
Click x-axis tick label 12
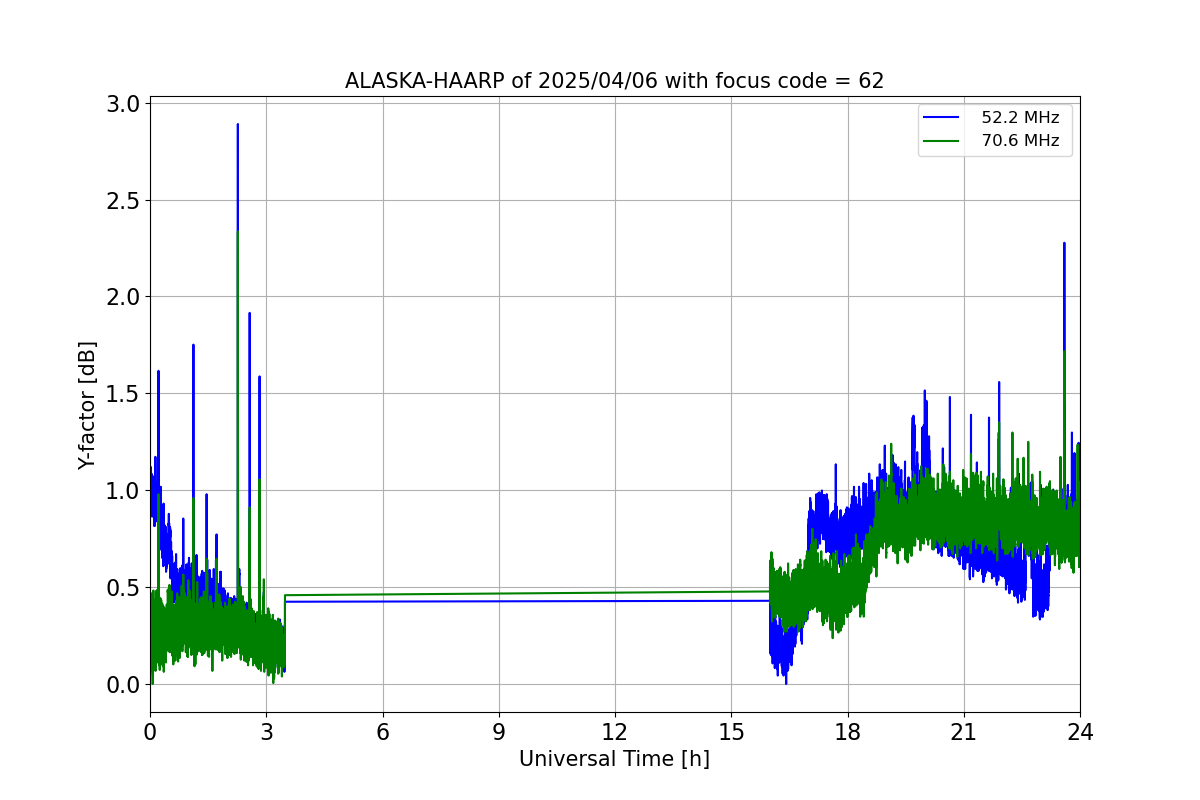point(615,731)
